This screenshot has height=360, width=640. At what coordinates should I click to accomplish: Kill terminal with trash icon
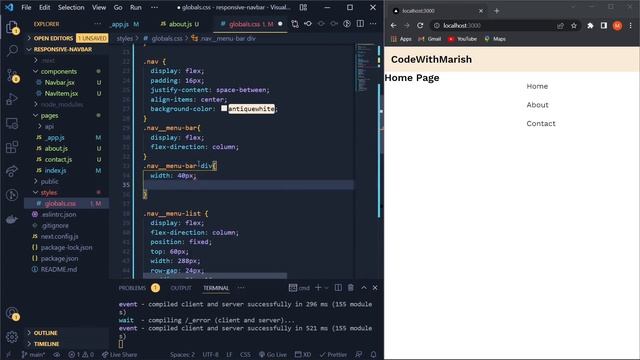click(x=351, y=288)
